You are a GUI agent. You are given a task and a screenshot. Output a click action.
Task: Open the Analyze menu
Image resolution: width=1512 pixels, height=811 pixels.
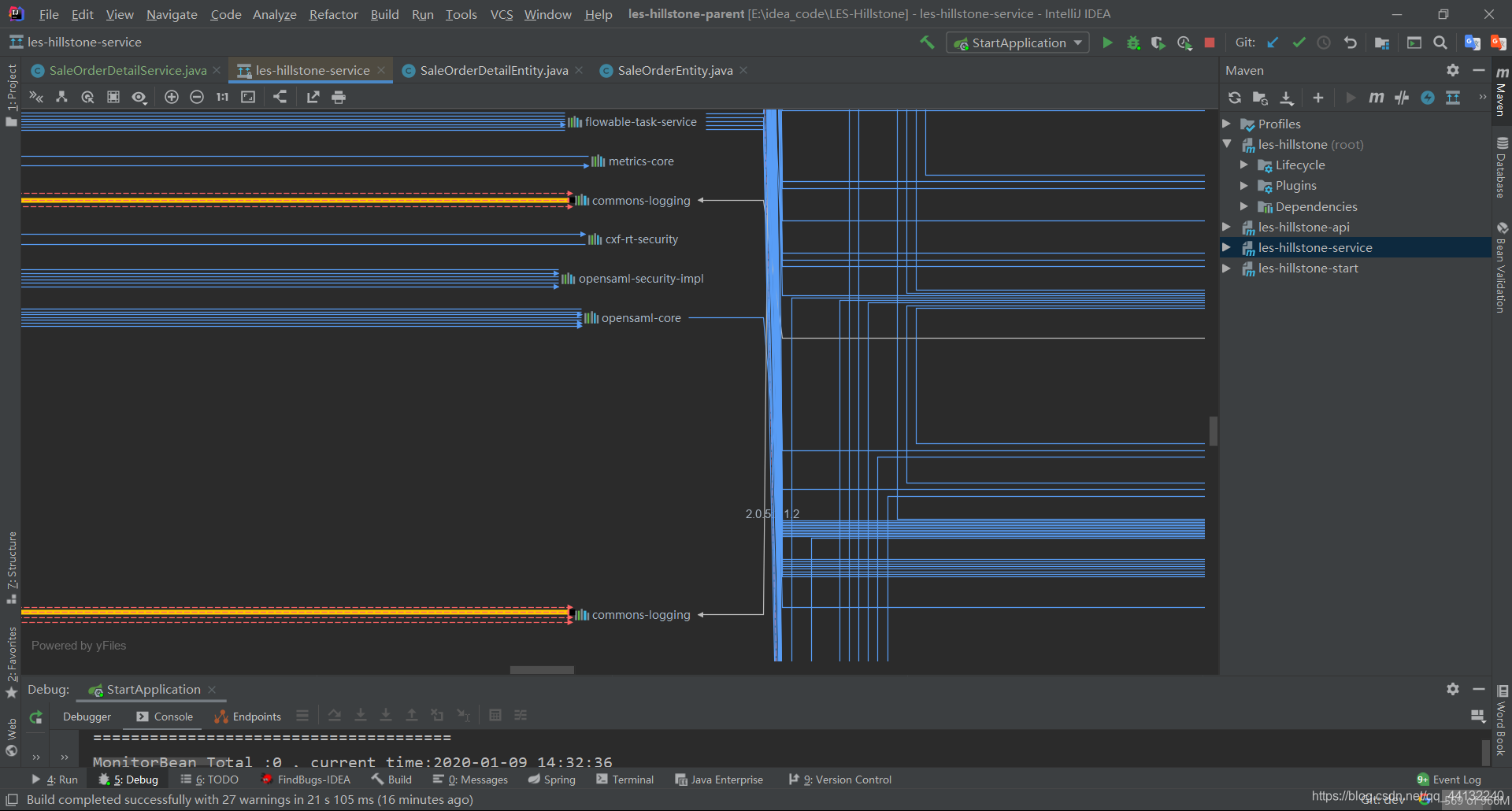pos(274,14)
